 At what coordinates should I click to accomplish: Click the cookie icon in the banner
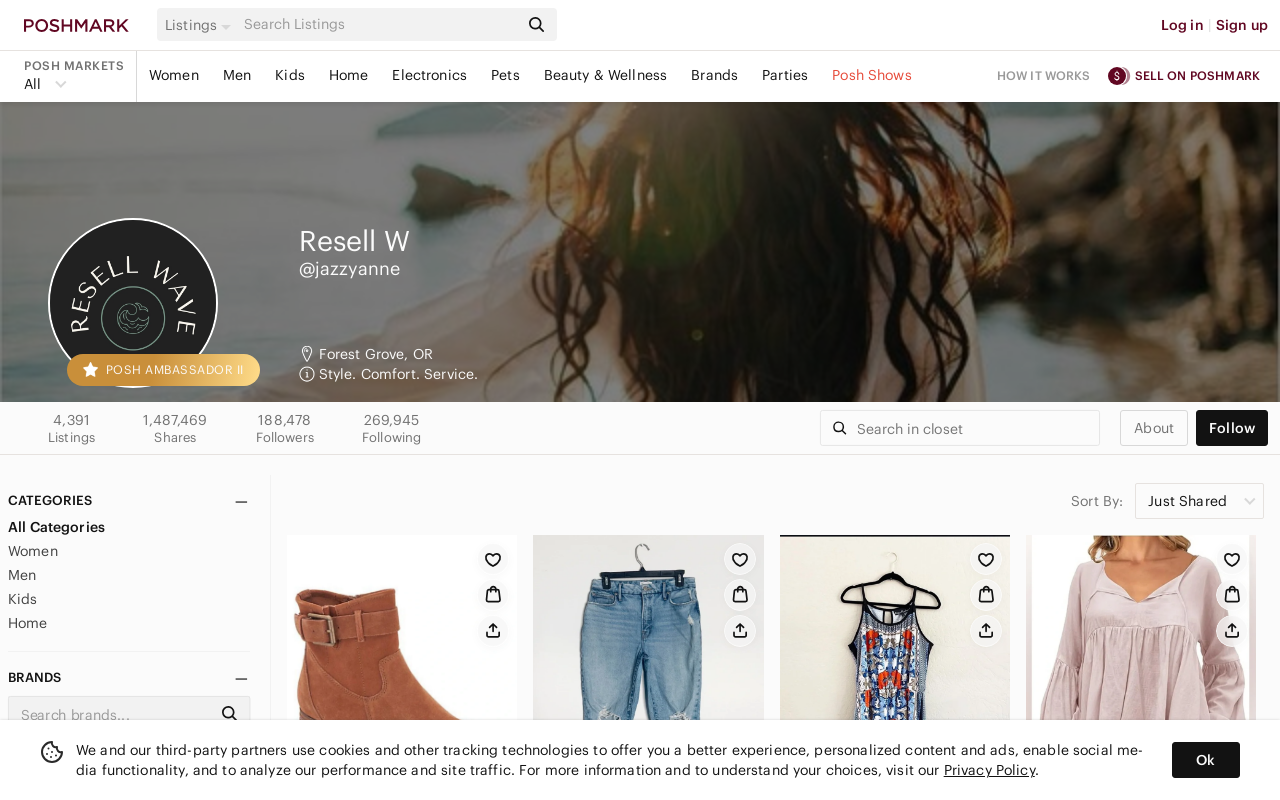click(52, 752)
